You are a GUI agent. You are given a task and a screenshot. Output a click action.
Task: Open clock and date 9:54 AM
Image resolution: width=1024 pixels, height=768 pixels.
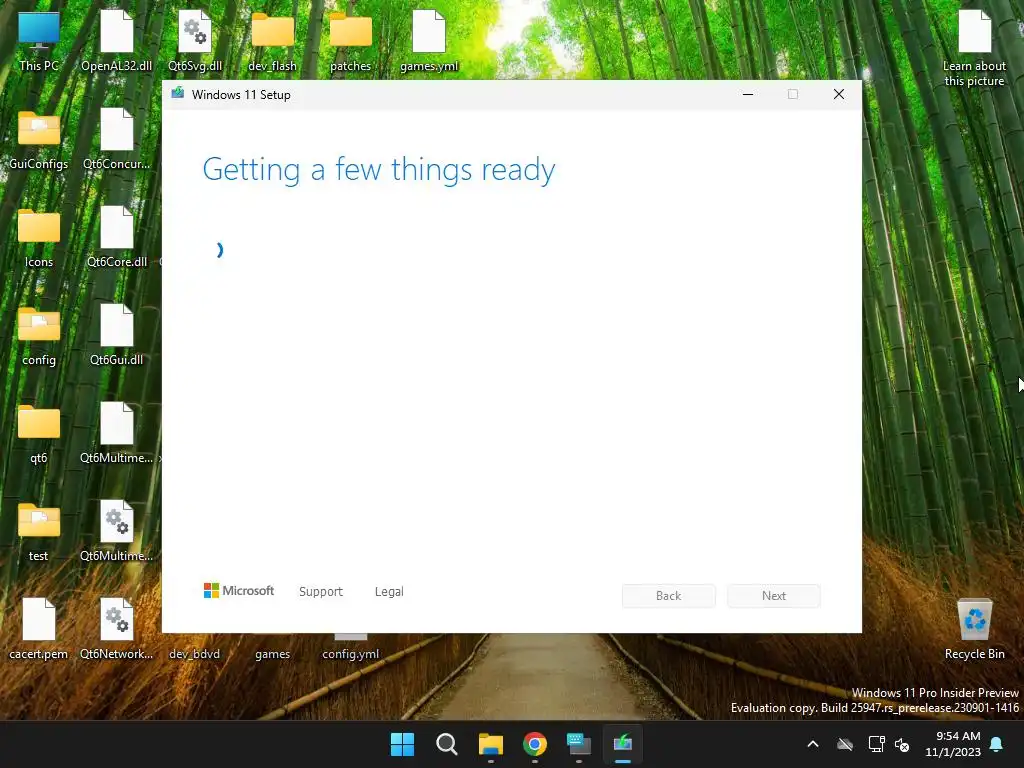click(x=953, y=744)
